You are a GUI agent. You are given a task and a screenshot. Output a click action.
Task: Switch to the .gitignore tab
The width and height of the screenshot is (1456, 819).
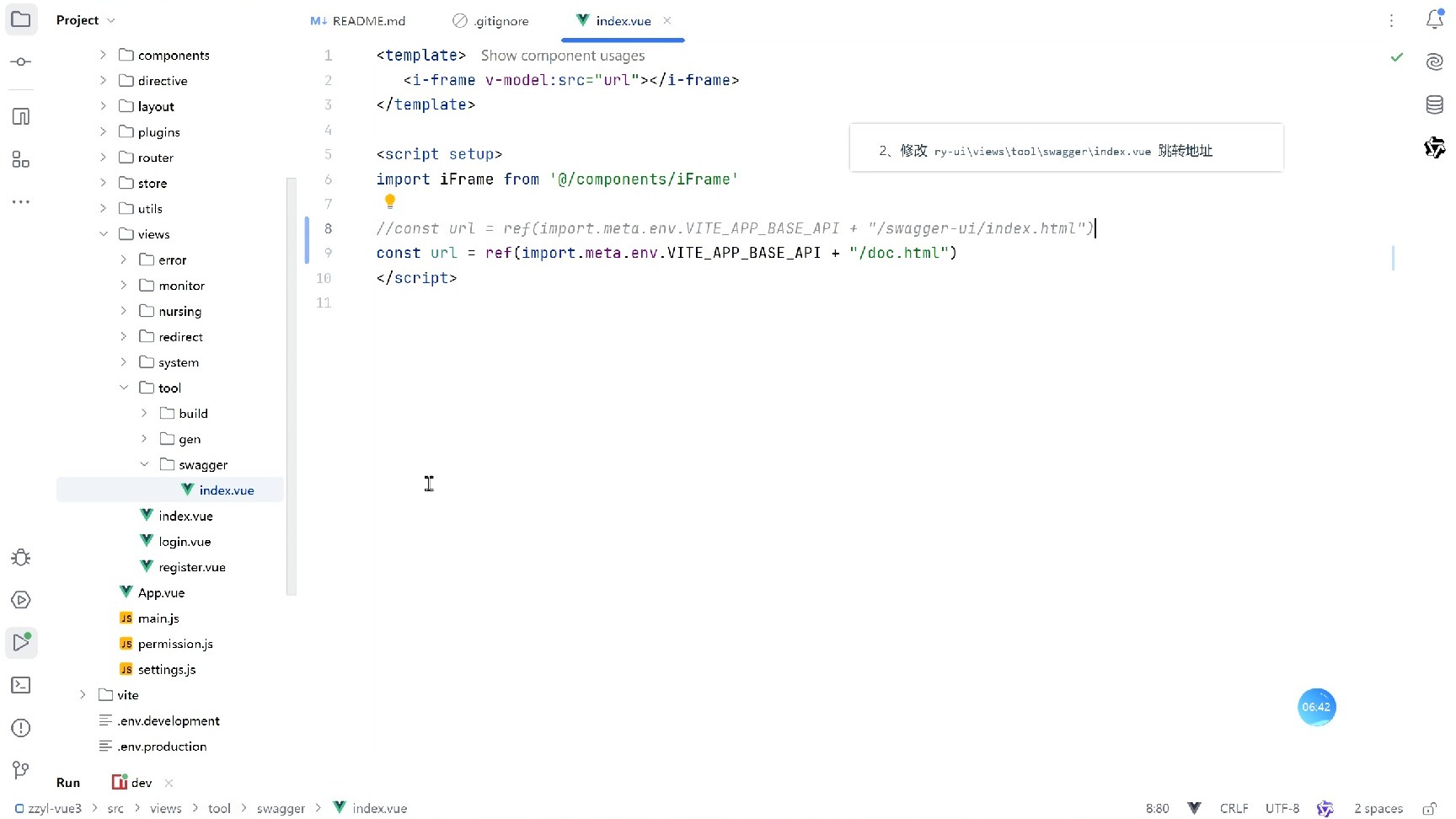pyautogui.click(x=490, y=21)
